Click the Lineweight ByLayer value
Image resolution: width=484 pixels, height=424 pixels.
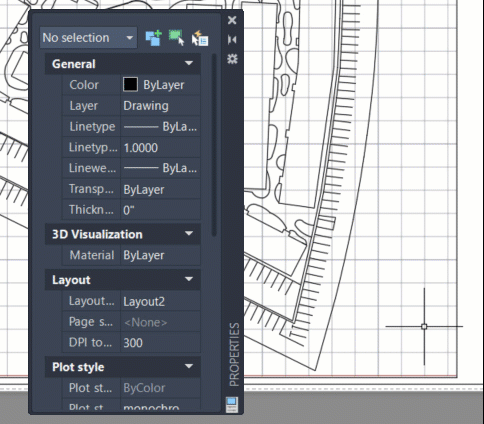pos(160,168)
